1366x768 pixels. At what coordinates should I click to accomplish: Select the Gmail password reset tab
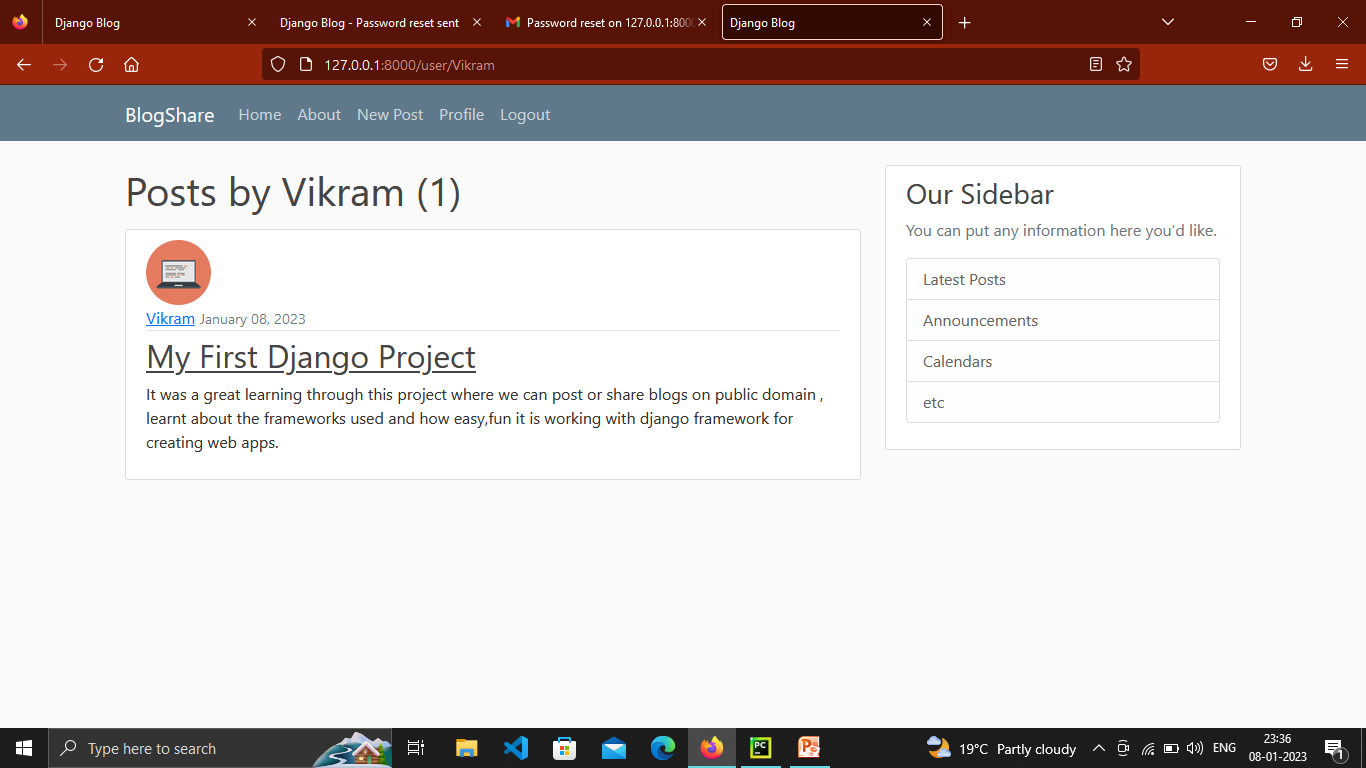[600, 22]
